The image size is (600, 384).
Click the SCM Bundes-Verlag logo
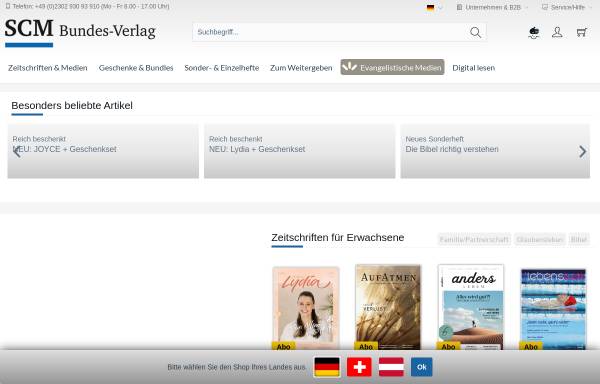point(80,33)
